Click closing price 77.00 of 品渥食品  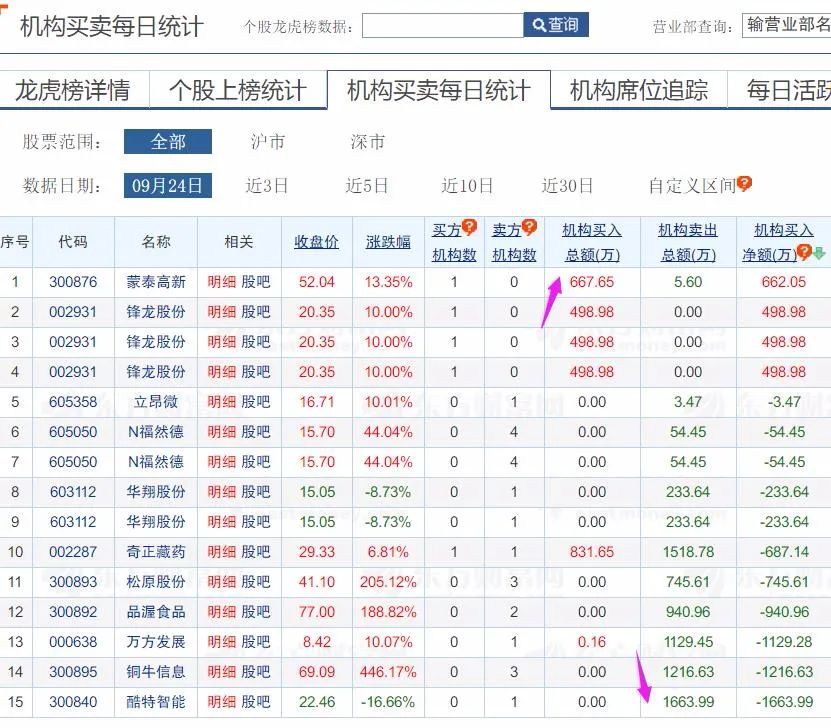pos(316,612)
